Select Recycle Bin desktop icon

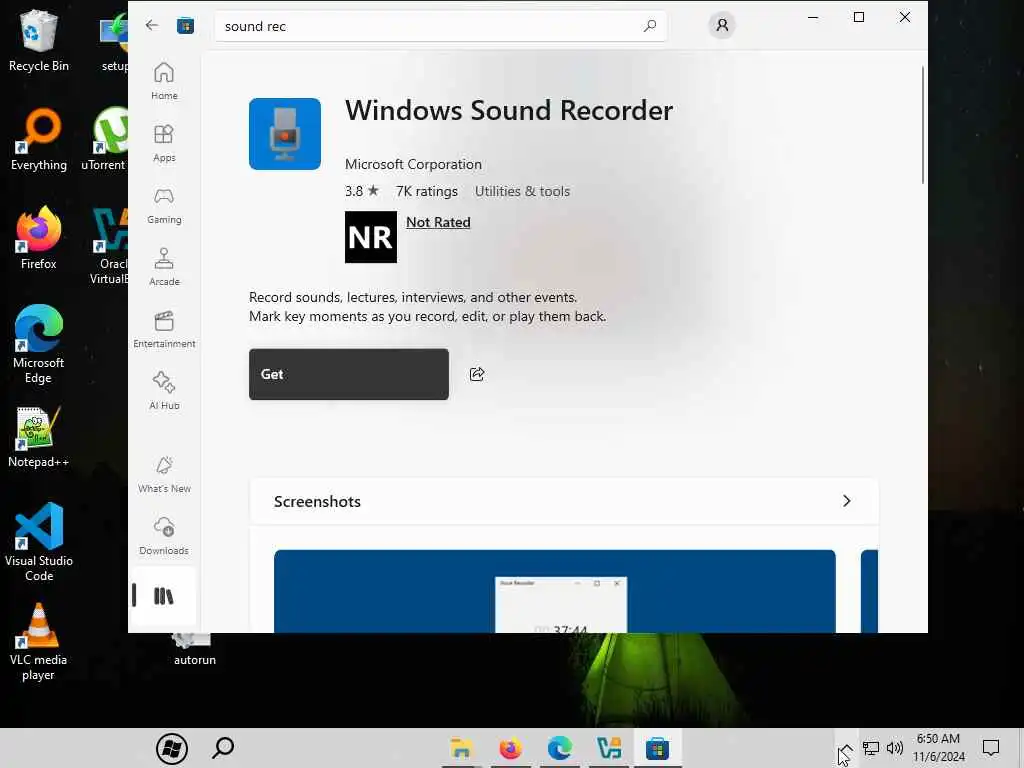[39, 41]
